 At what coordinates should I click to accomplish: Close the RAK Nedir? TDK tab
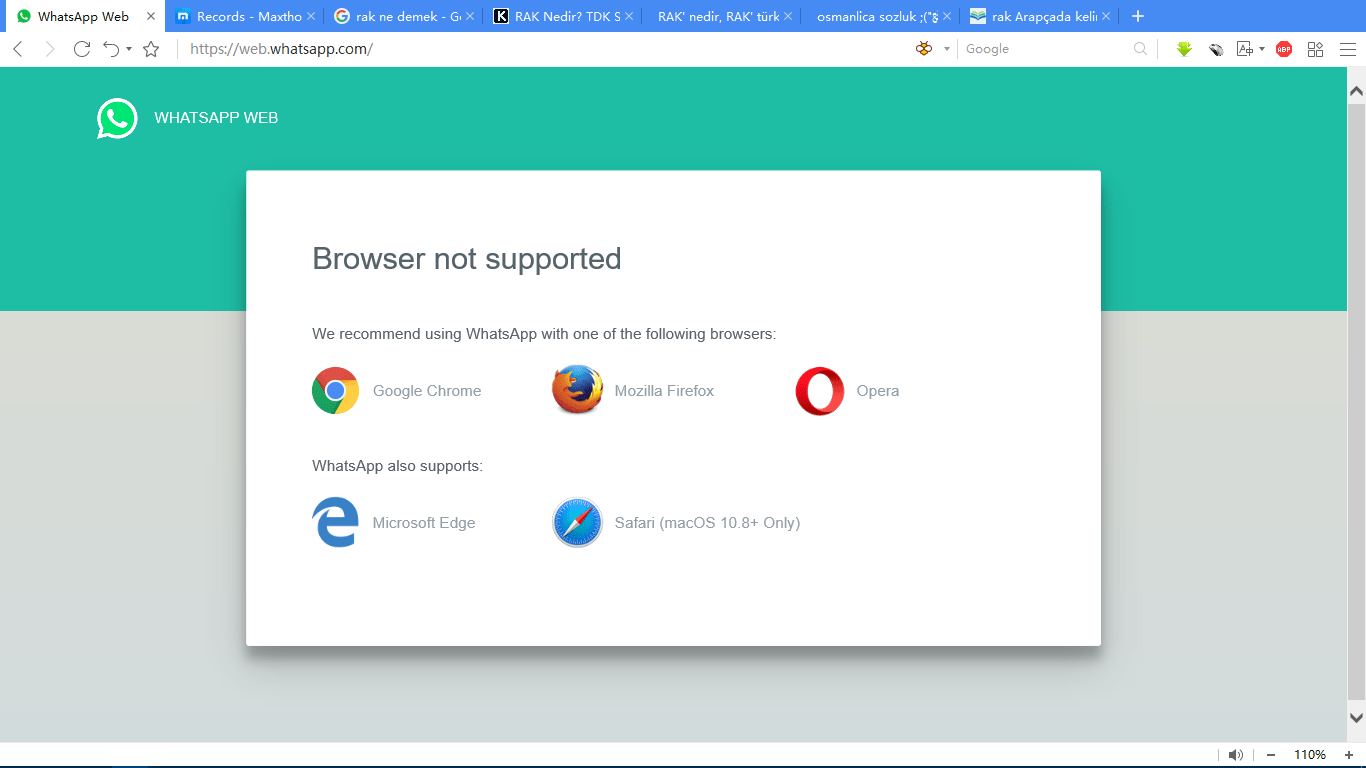click(629, 16)
